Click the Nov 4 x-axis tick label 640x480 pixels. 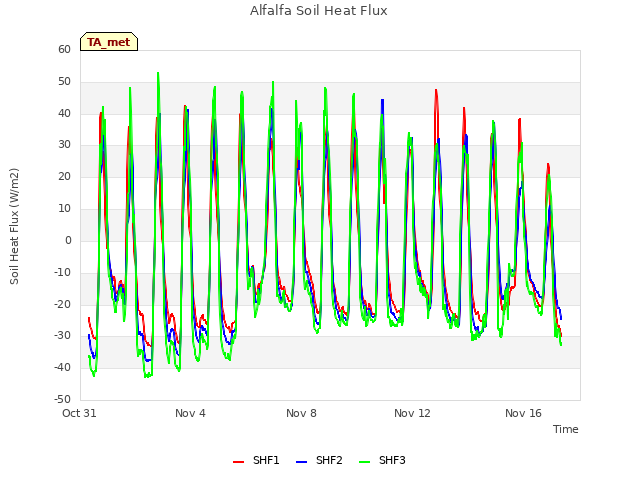point(190,413)
